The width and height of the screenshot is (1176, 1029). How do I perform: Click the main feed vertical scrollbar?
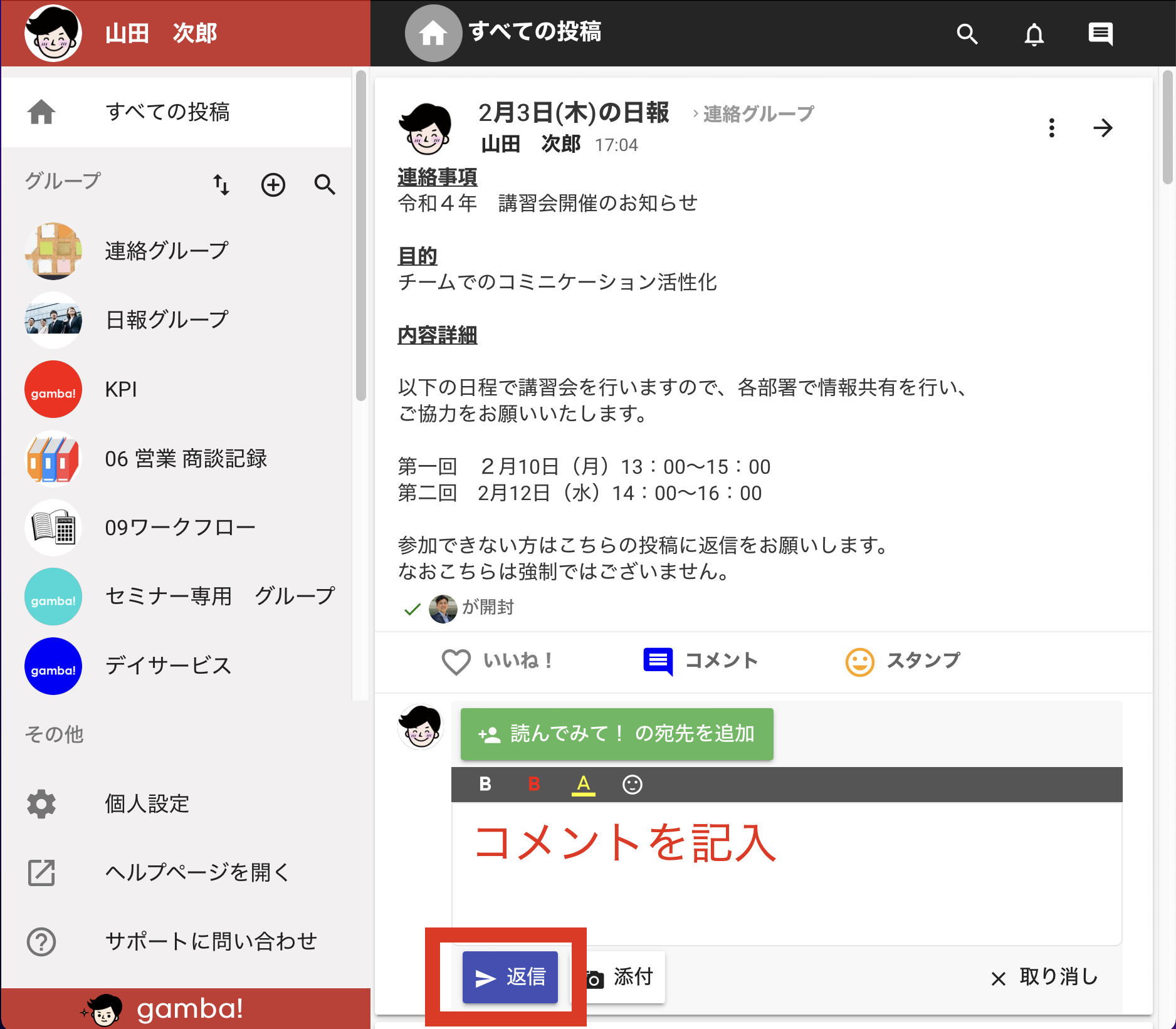[1167, 127]
